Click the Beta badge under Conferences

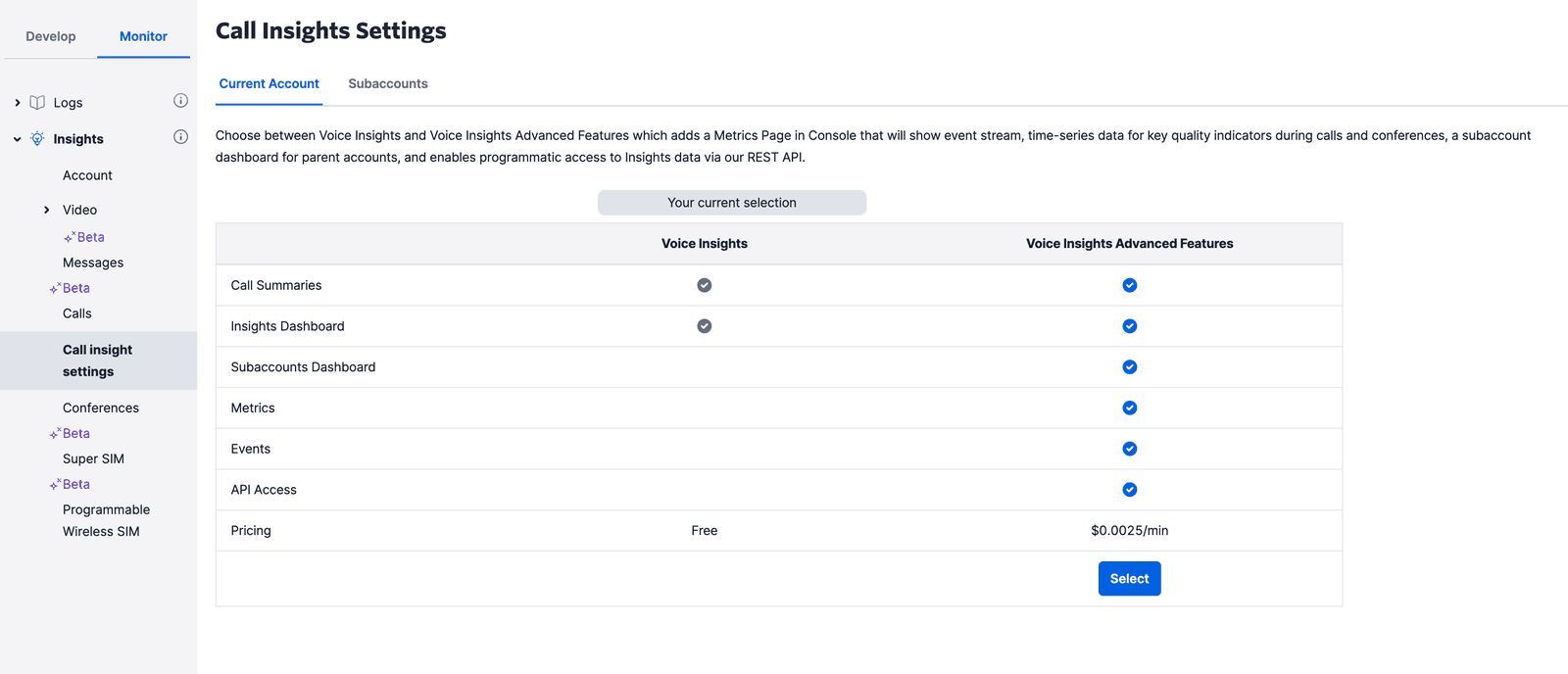pyautogui.click(x=70, y=433)
